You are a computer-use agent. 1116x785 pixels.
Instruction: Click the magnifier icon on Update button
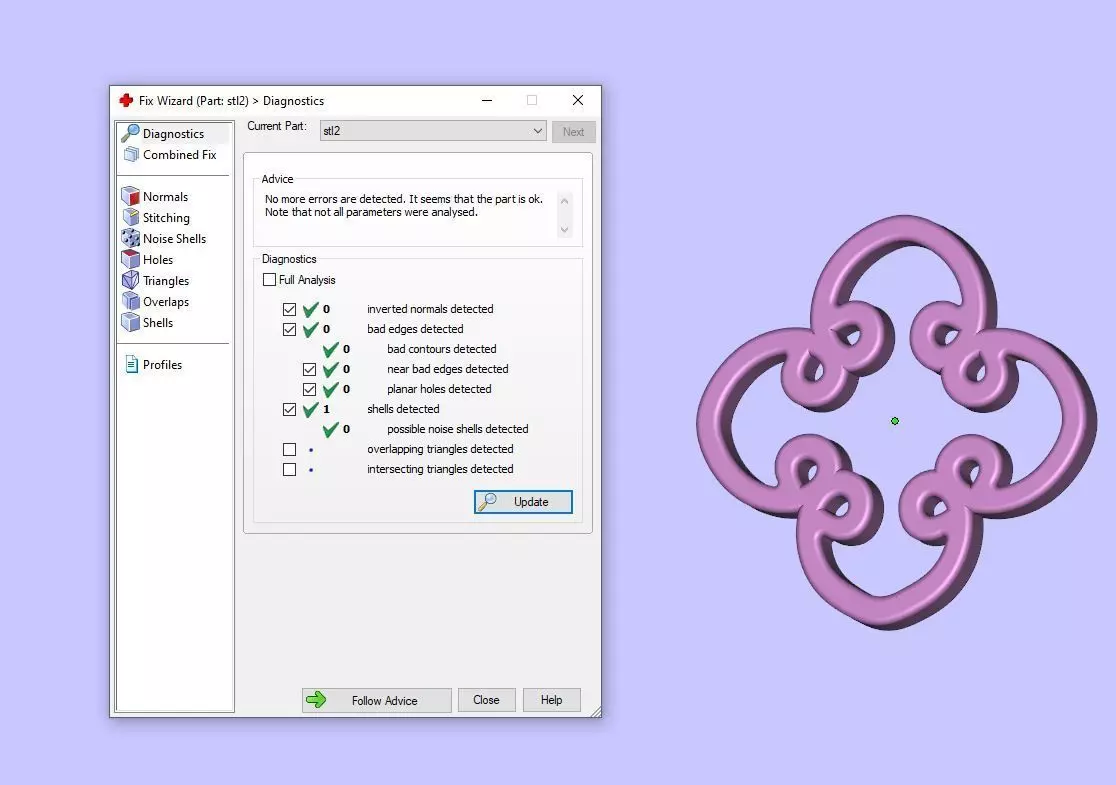(x=488, y=502)
